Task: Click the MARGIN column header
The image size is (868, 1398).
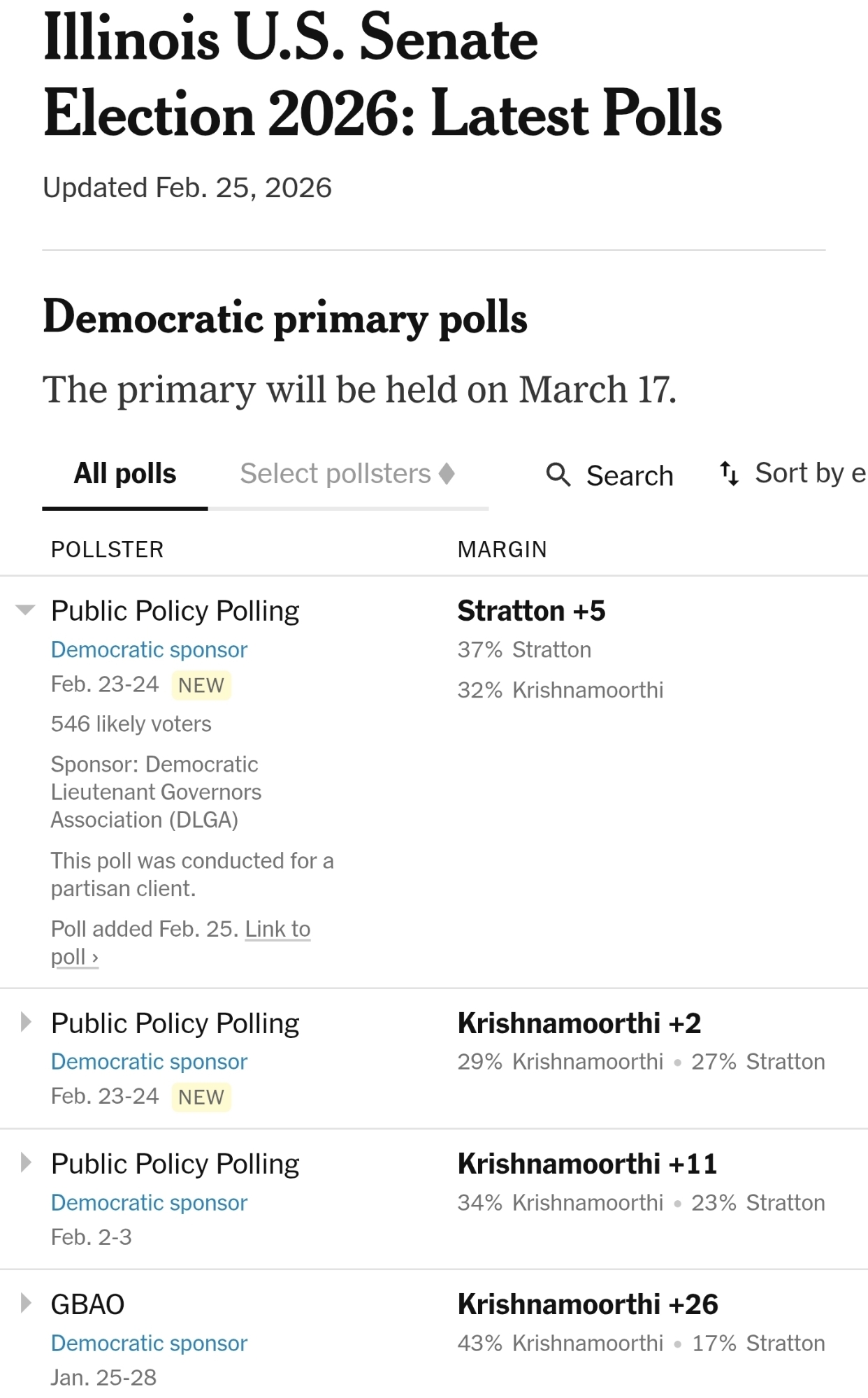Action: tap(502, 549)
